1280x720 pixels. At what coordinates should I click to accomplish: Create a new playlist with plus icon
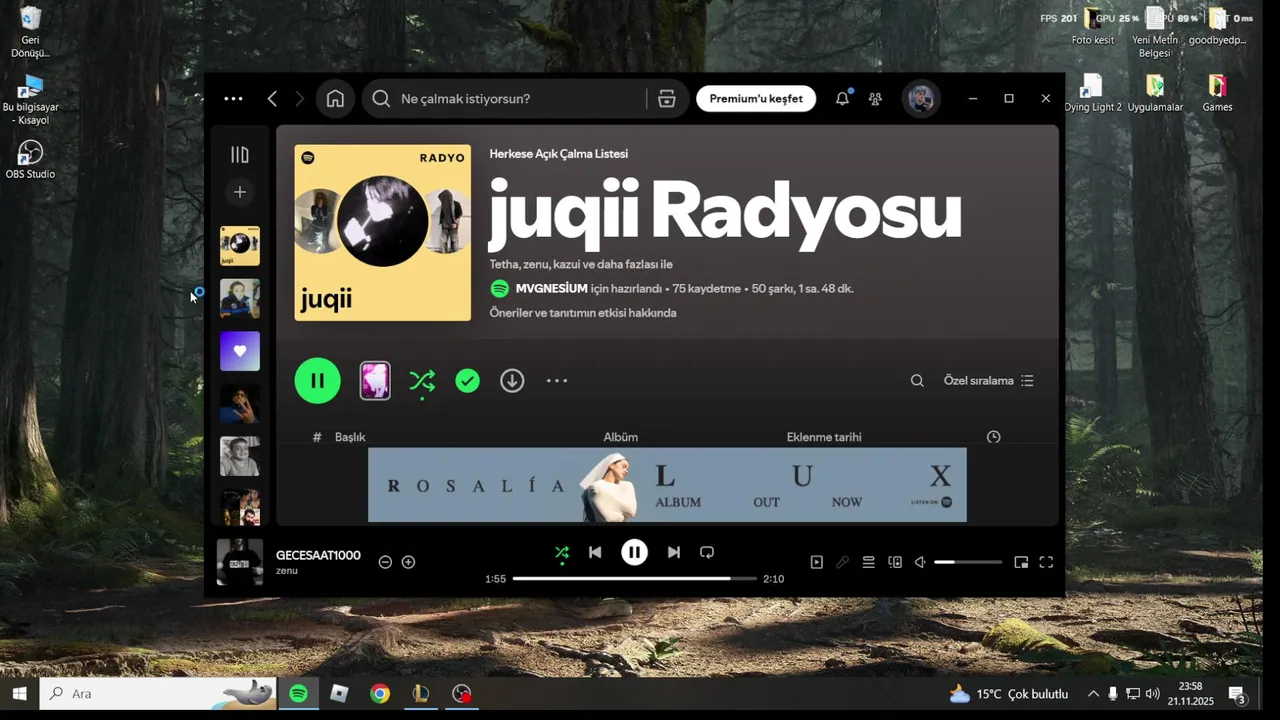[x=240, y=192]
